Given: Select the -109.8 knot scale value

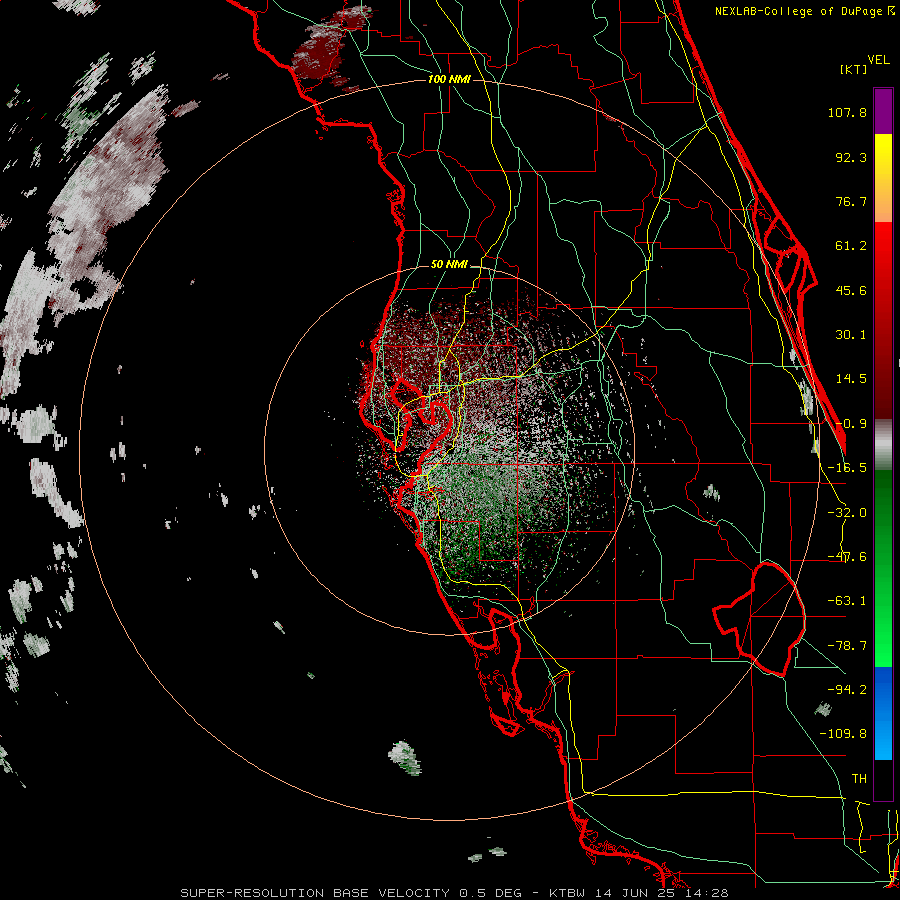Looking at the screenshot, I should [x=844, y=734].
